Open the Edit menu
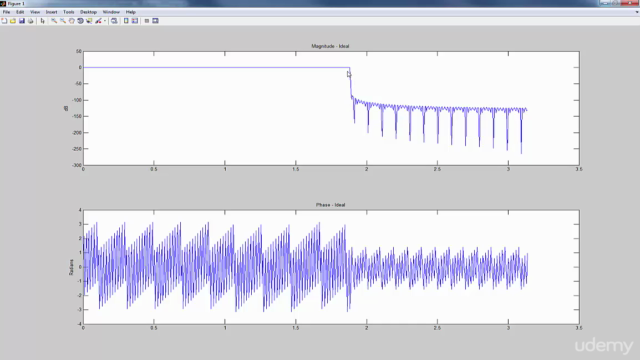 pos(20,12)
